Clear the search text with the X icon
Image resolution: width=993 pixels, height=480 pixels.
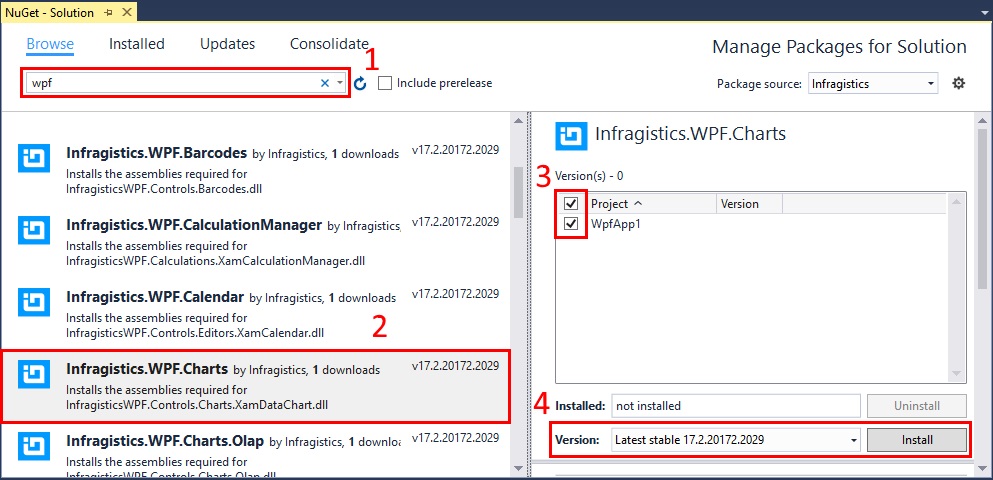click(325, 83)
